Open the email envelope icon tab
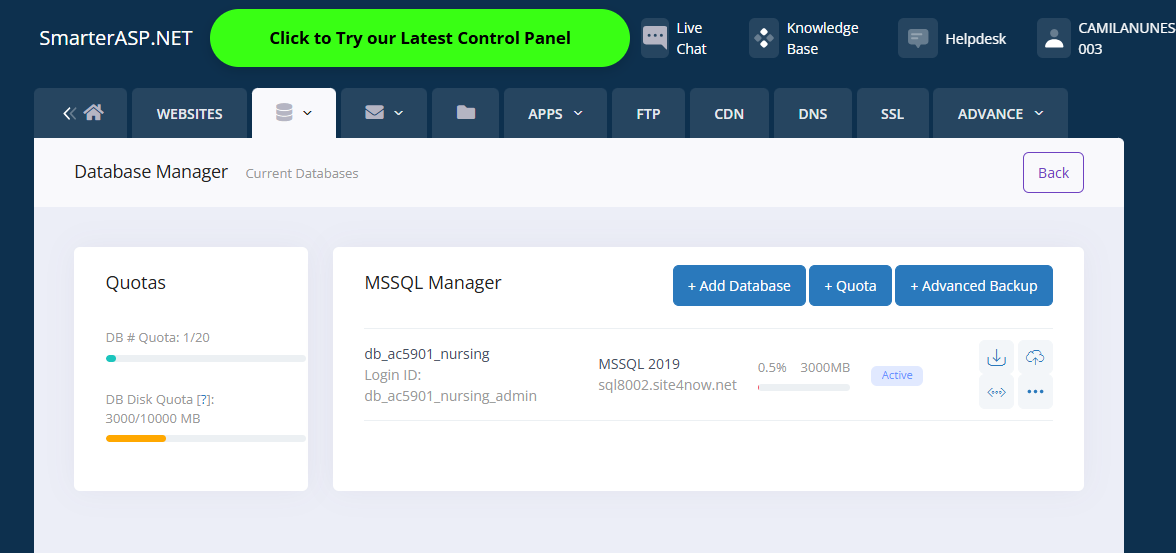The height and width of the screenshot is (553, 1176). tap(374, 113)
